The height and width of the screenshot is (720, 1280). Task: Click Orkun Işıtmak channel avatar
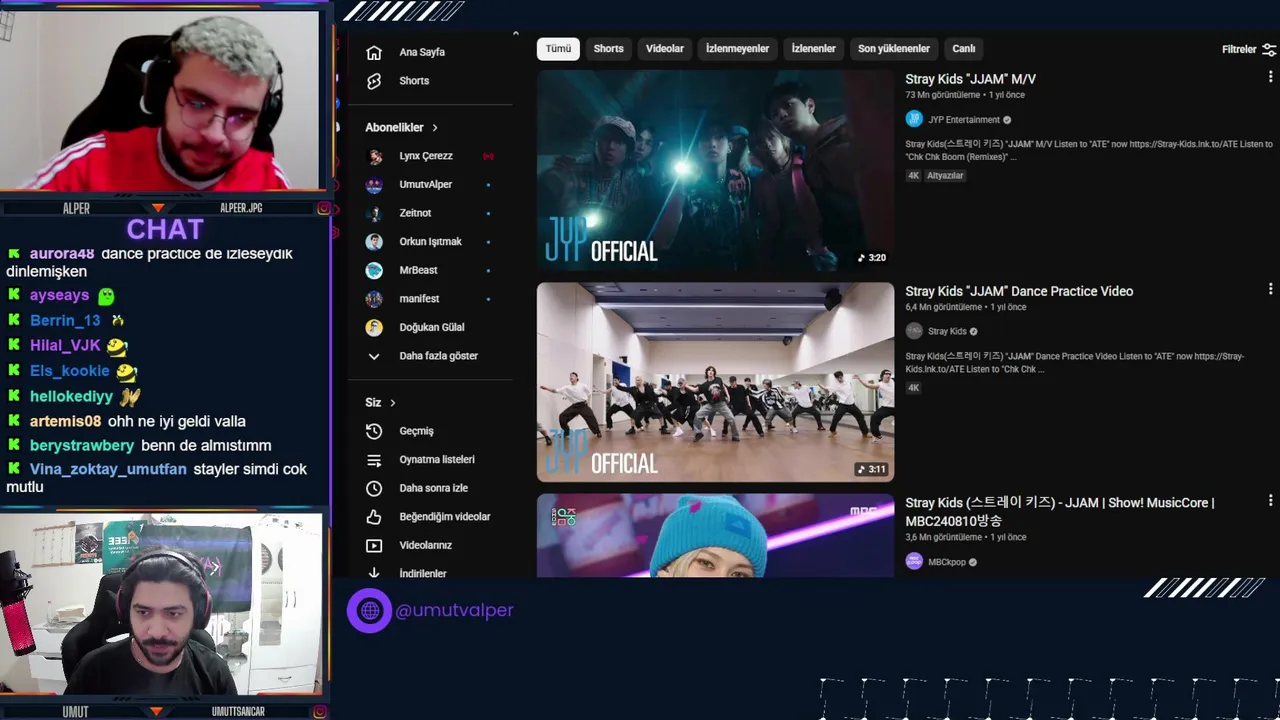pos(374,242)
